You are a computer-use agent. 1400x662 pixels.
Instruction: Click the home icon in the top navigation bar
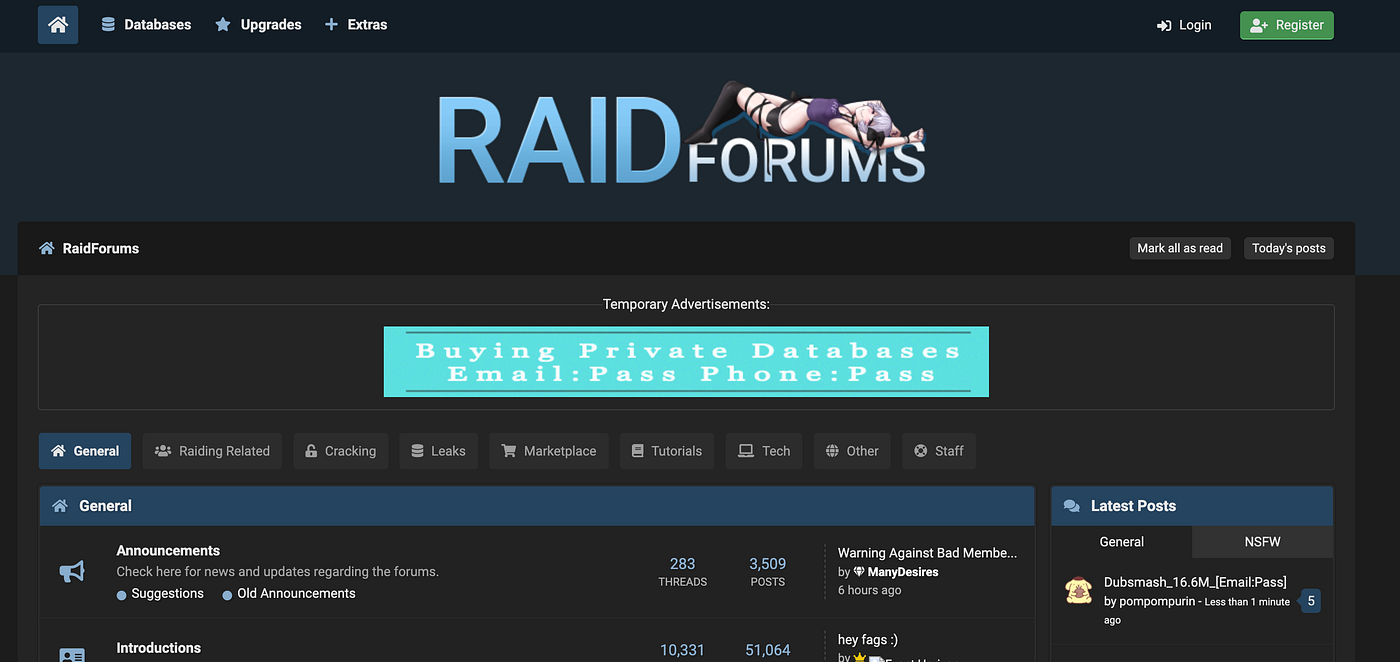tap(58, 25)
